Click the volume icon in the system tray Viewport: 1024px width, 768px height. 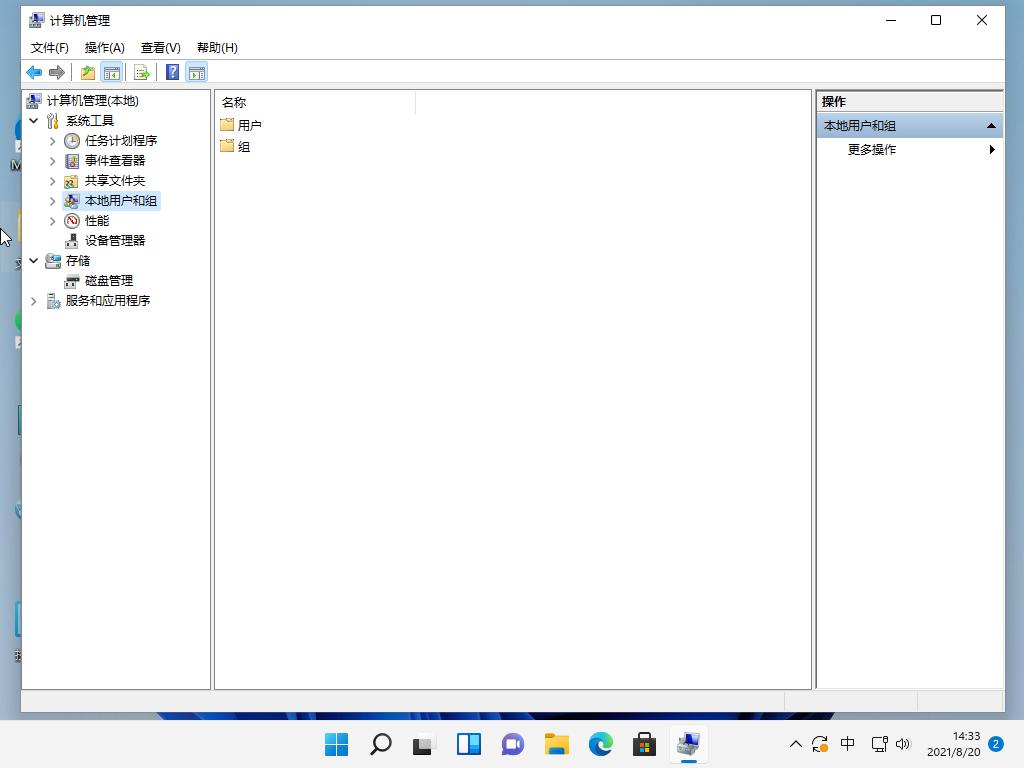[903, 744]
